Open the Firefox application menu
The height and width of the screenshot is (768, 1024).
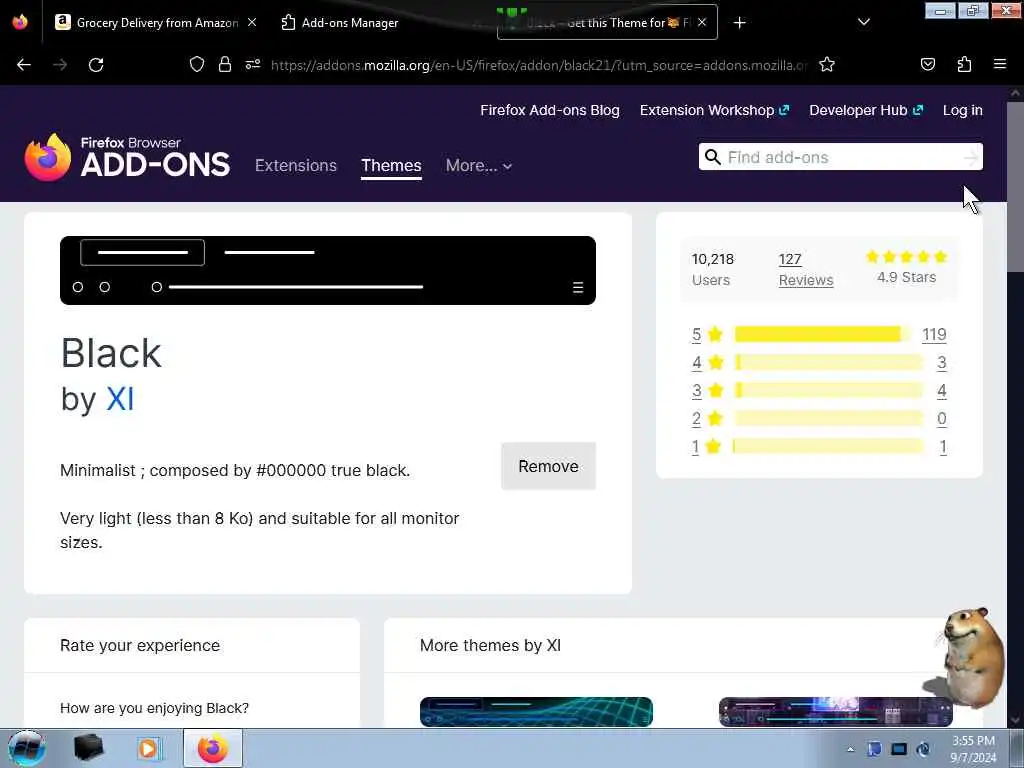coord(1000,64)
